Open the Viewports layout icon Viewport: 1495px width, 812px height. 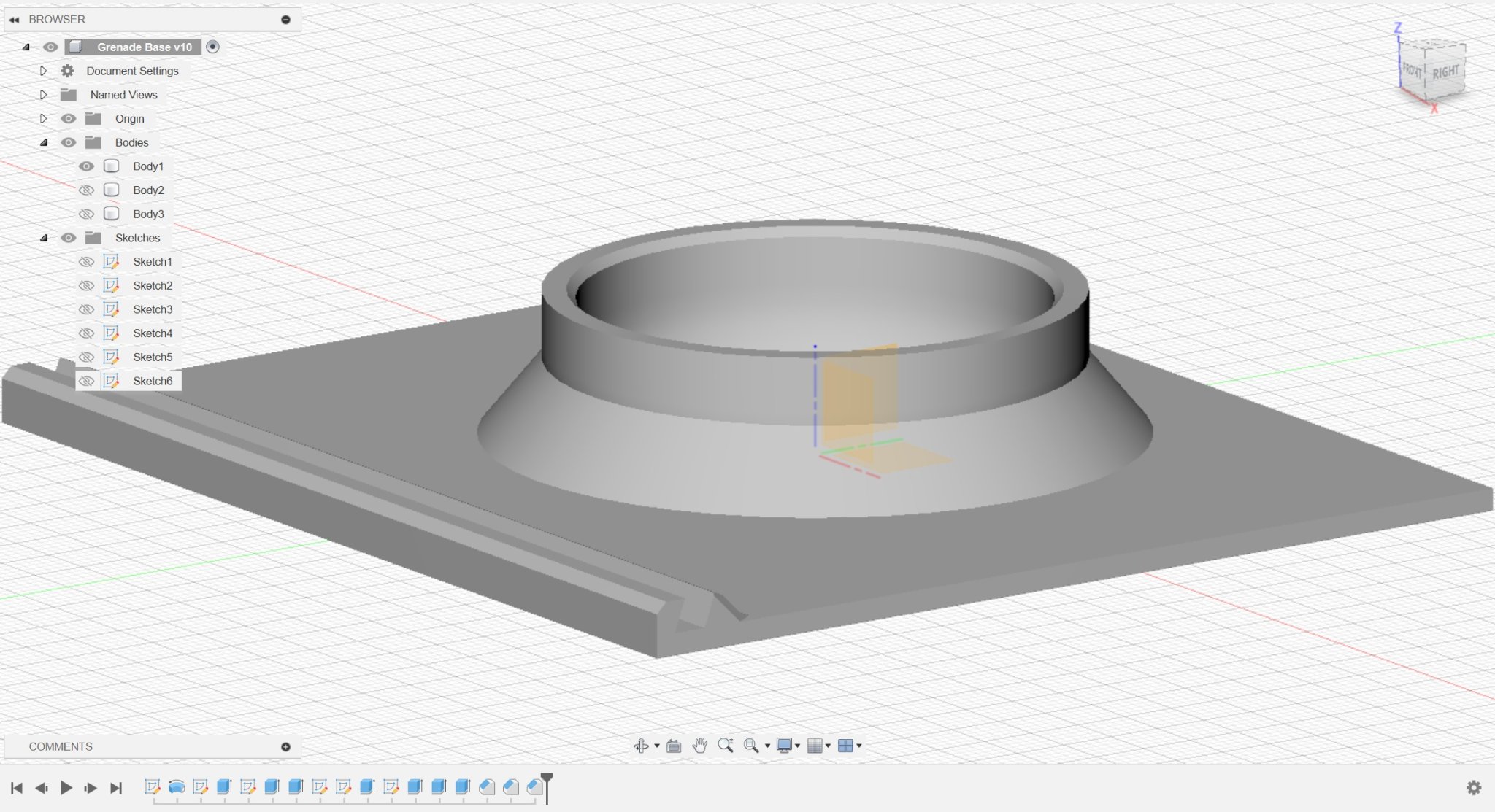click(845, 746)
